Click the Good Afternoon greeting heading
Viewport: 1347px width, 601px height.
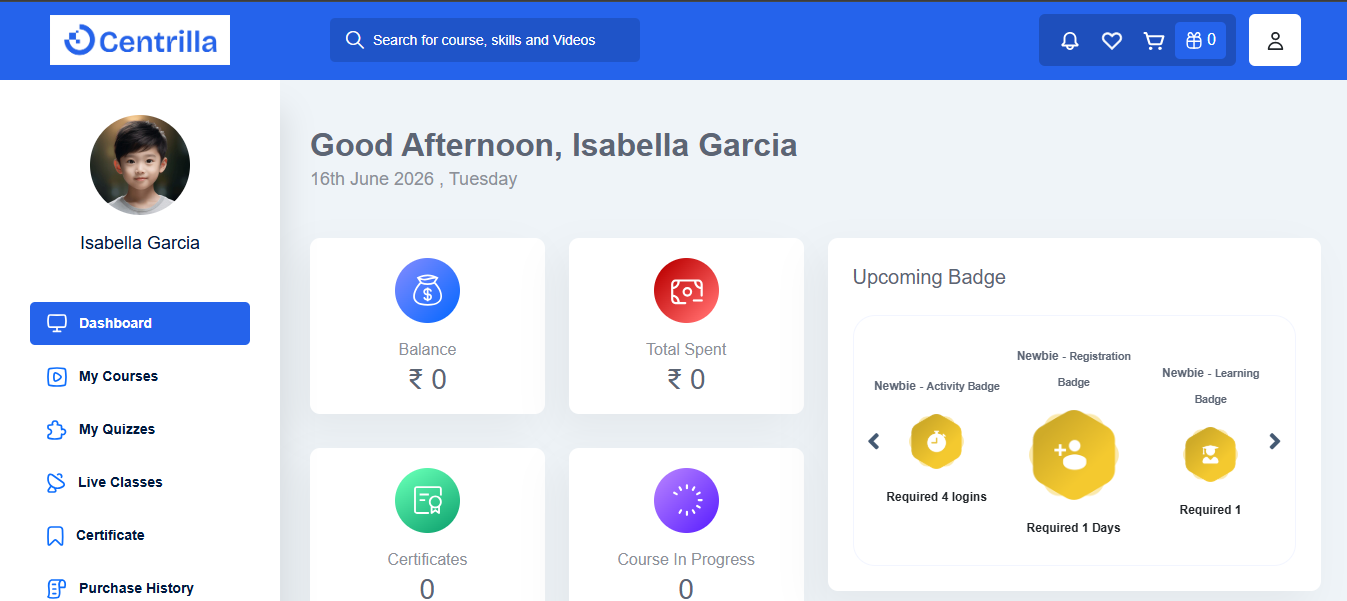[x=554, y=145]
